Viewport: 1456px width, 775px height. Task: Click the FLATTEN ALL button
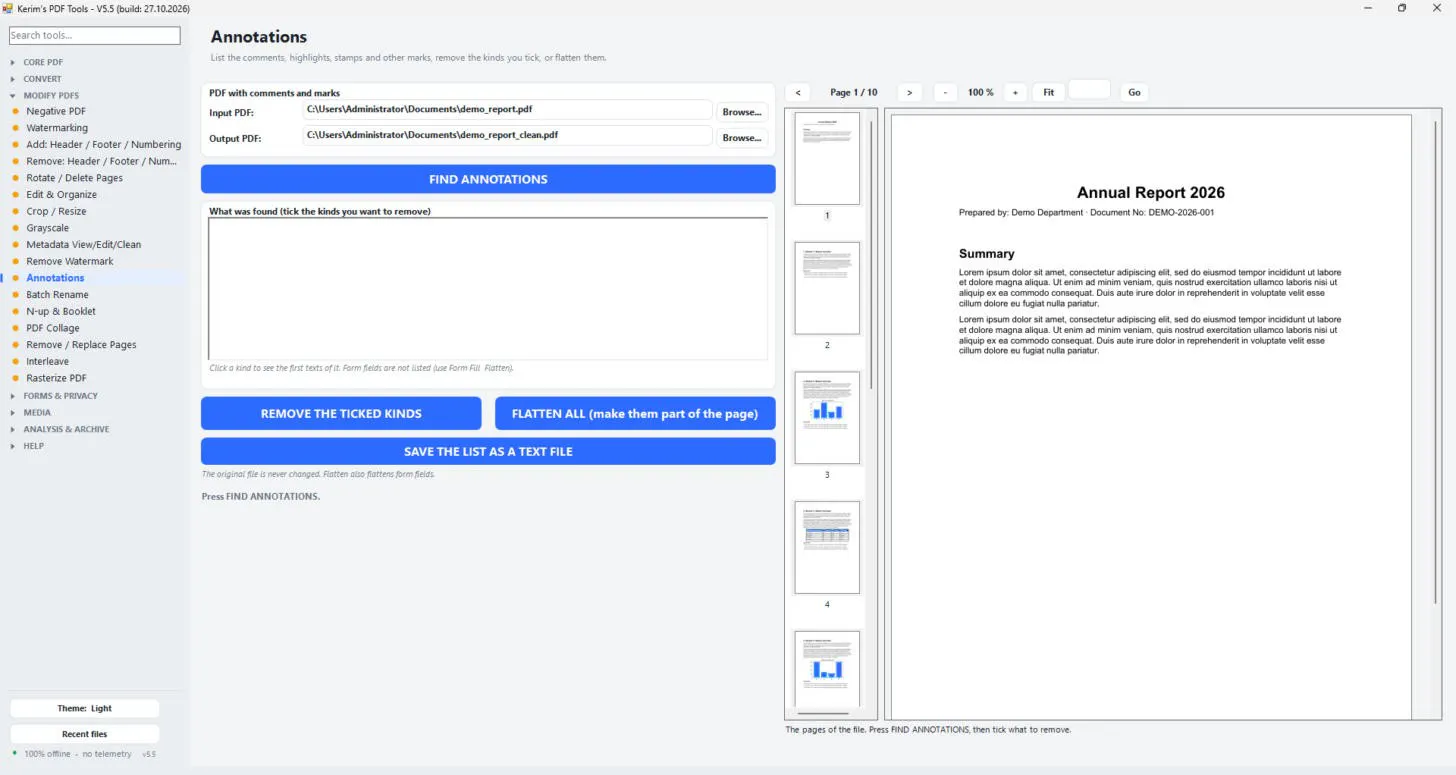635,414
